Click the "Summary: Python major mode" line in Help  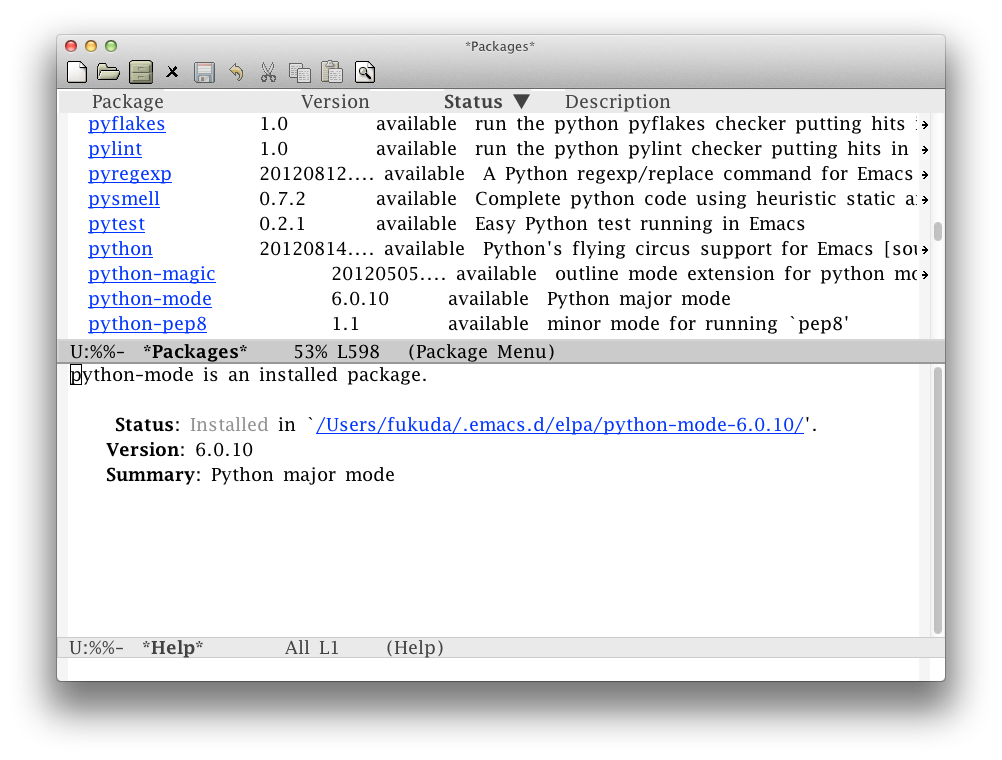pyautogui.click(x=250, y=475)
